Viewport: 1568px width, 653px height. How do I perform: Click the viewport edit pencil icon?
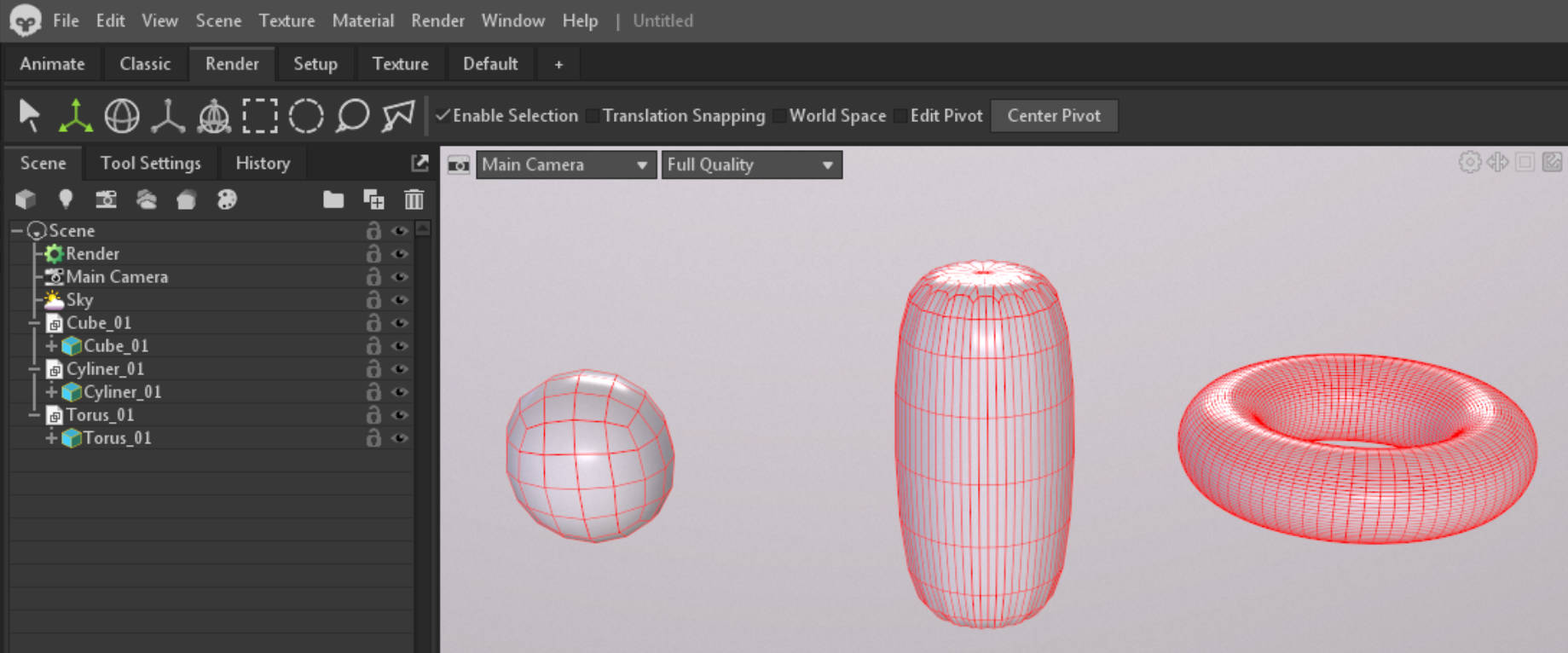pos(1553,162)
